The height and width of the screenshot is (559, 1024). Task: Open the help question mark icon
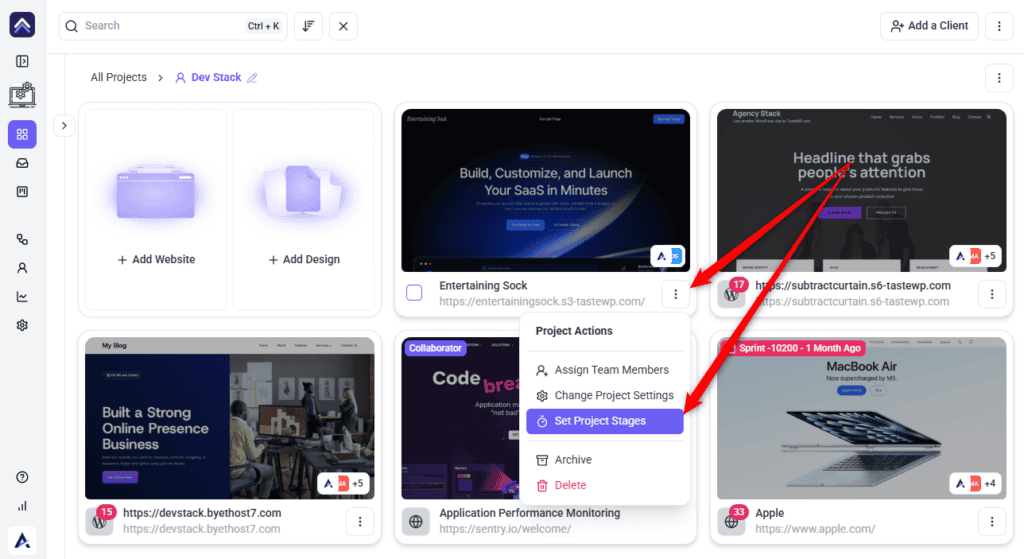pos(22,477)
